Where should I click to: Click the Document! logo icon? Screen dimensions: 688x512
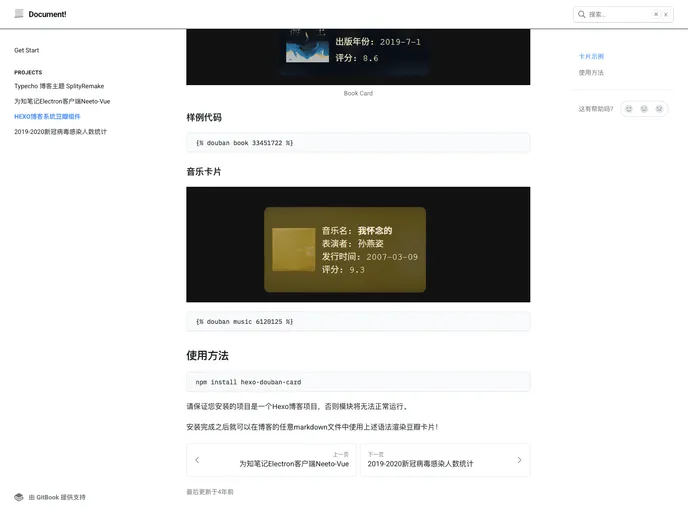coord(19,14)
